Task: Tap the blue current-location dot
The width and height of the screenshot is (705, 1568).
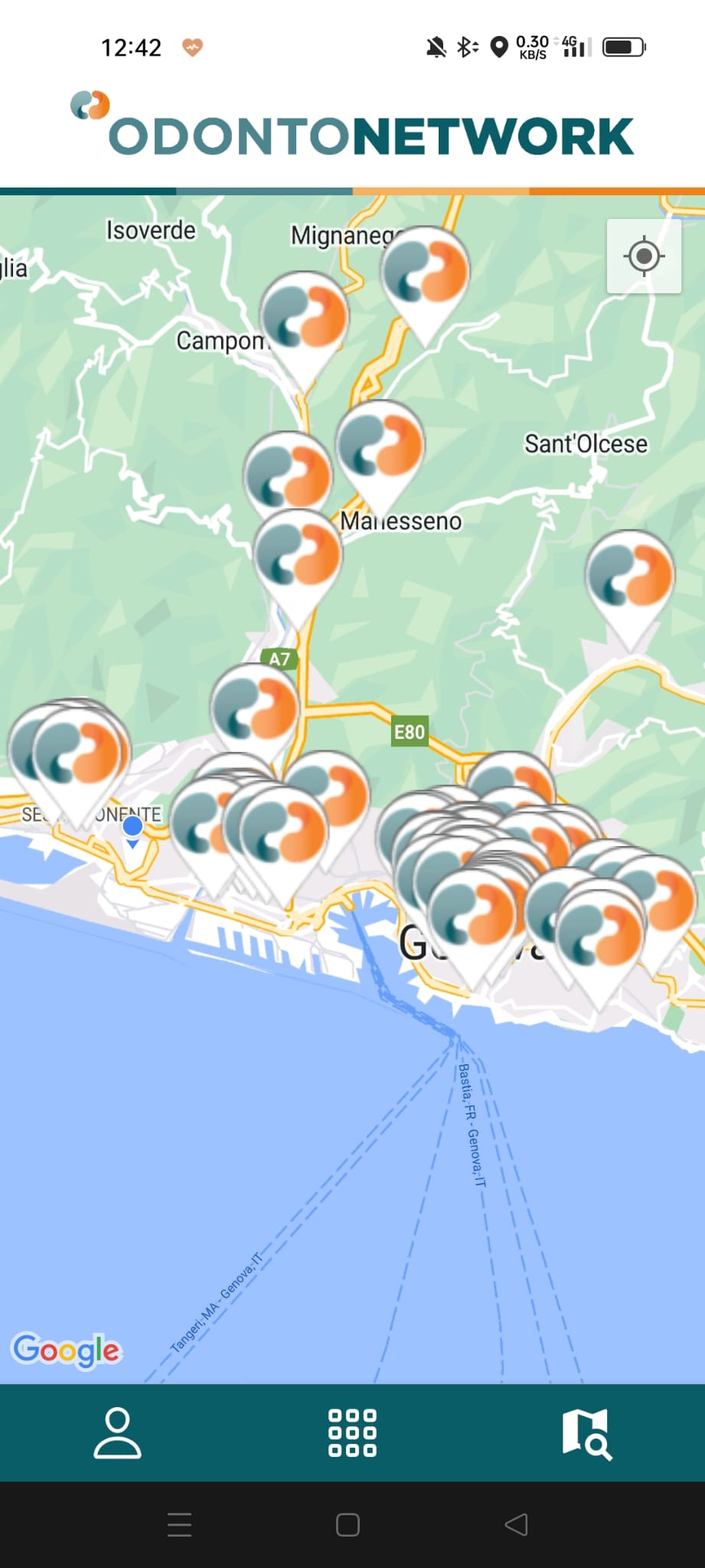Action: coord(132,826)
